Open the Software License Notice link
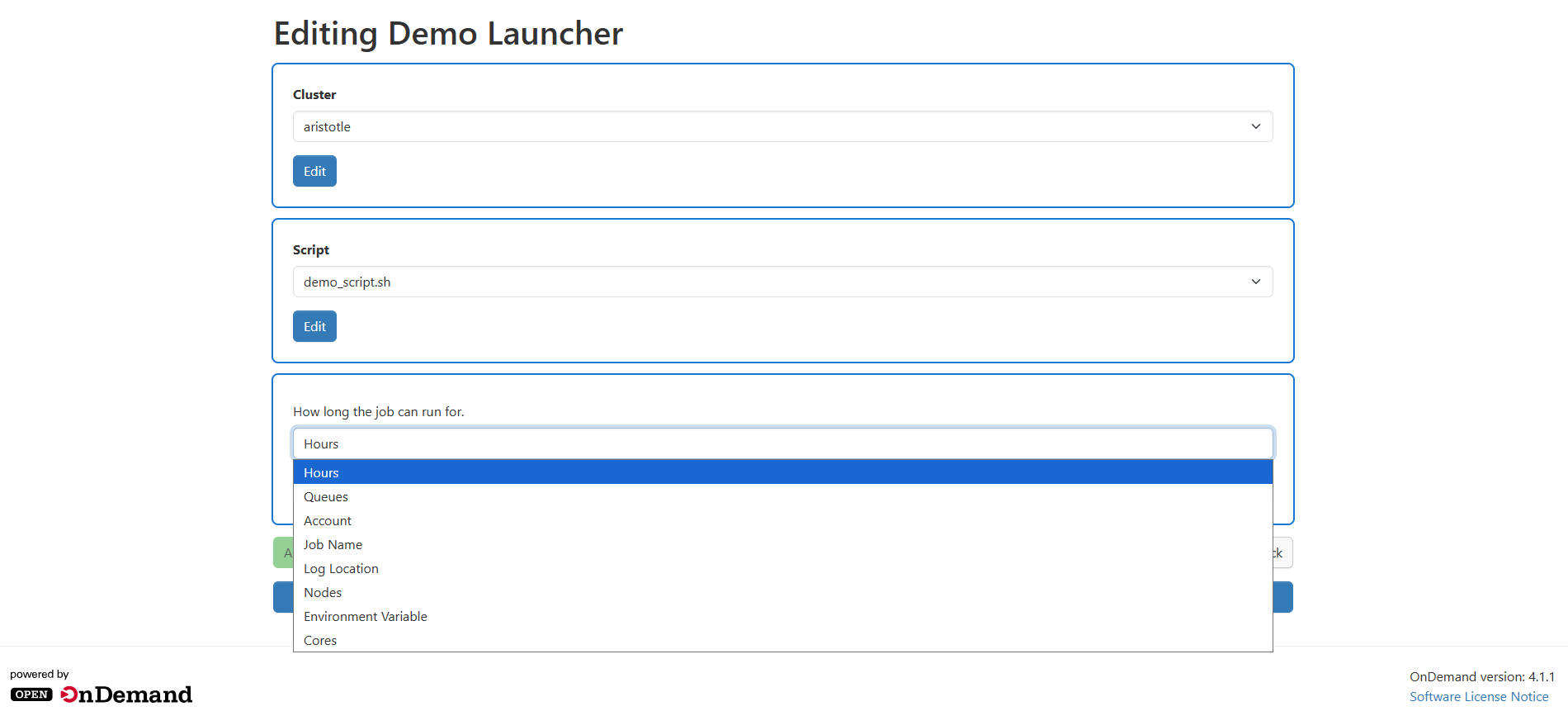 click(1480, 696)
